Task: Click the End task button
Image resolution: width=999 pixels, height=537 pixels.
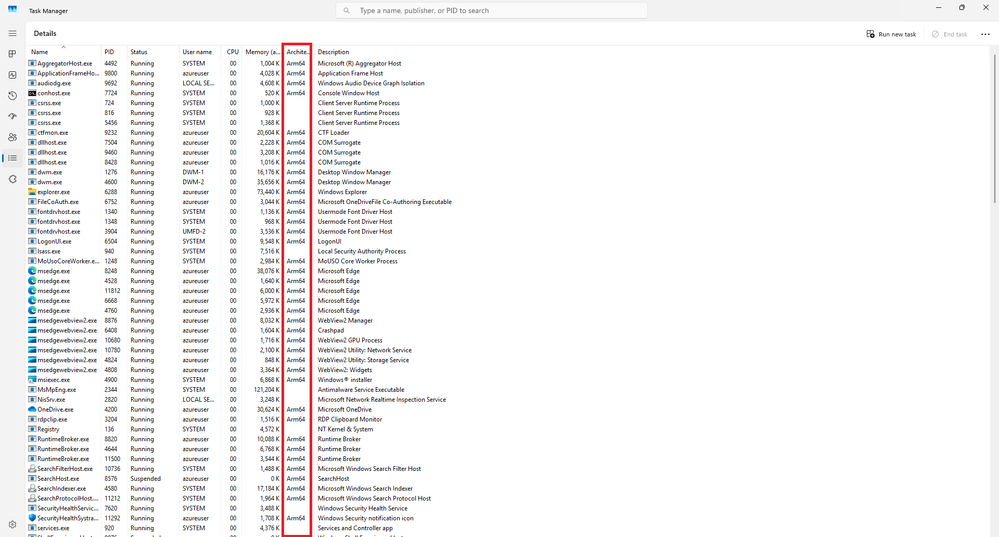Action: [x=949, y=34]
